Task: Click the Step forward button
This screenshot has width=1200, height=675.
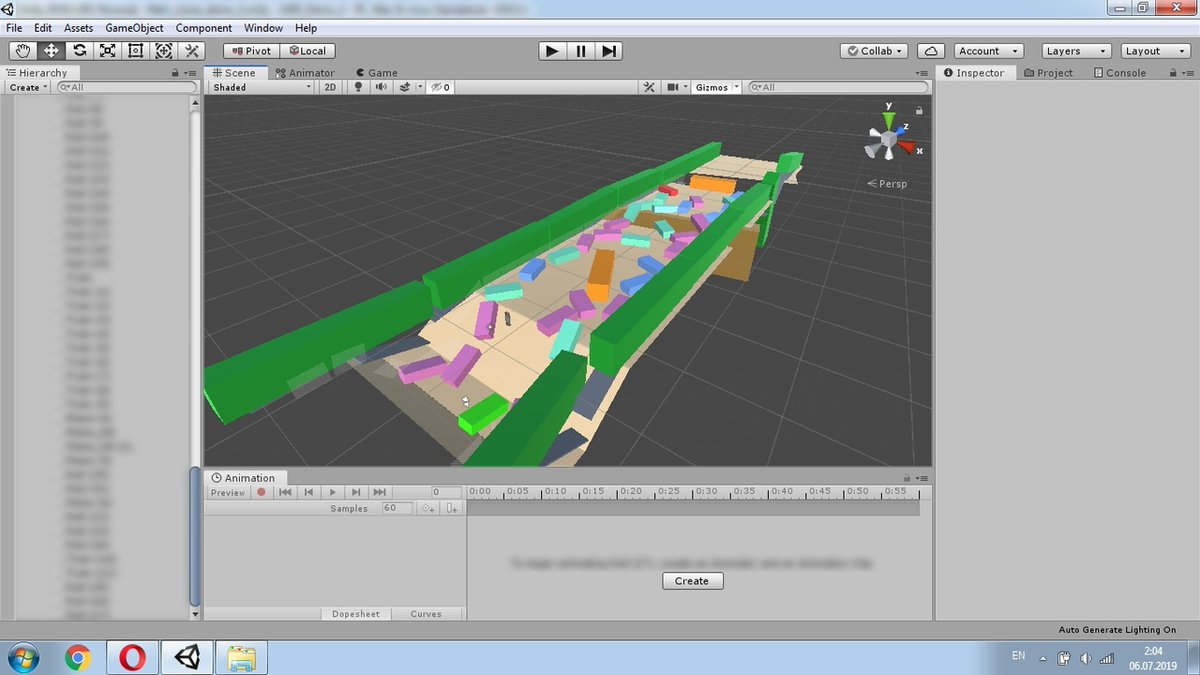Action: pos(609,50)
